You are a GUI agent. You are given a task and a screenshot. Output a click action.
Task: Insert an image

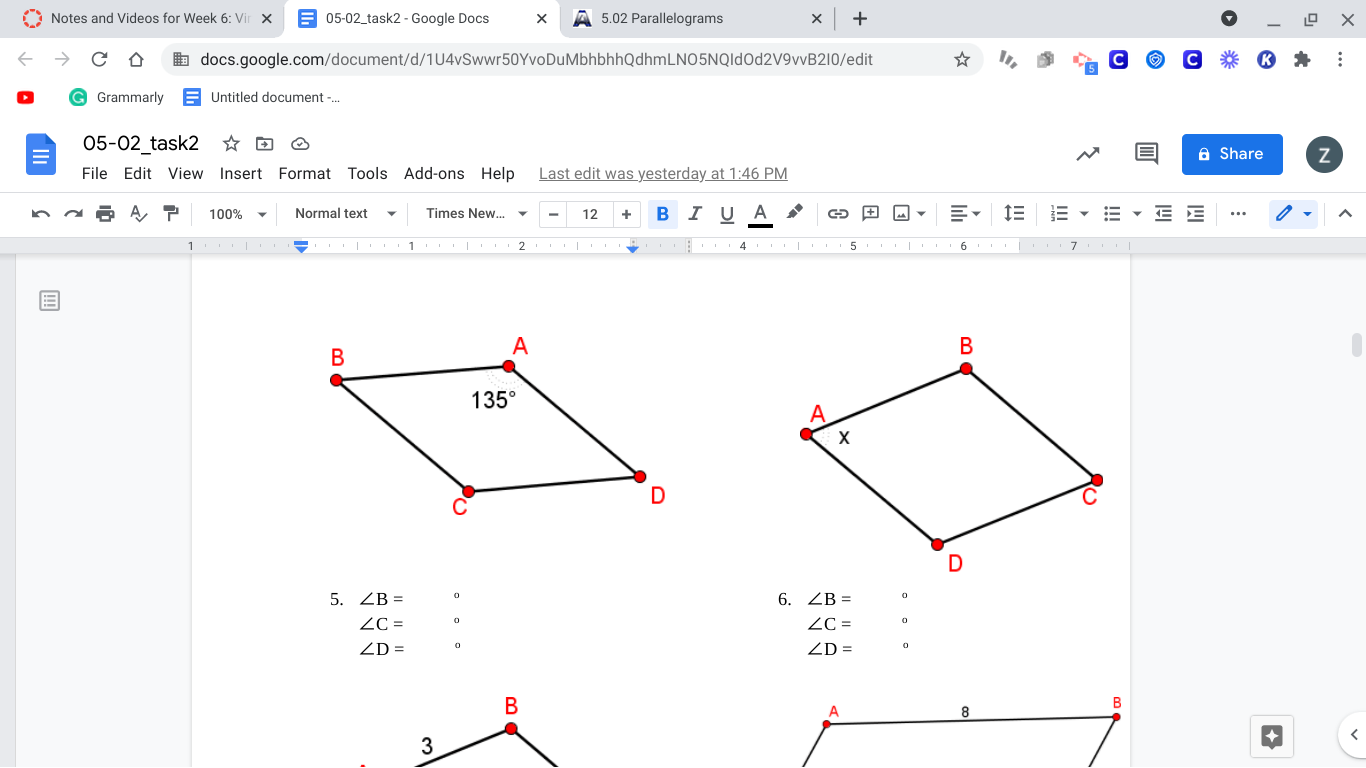tap(902, 214)
